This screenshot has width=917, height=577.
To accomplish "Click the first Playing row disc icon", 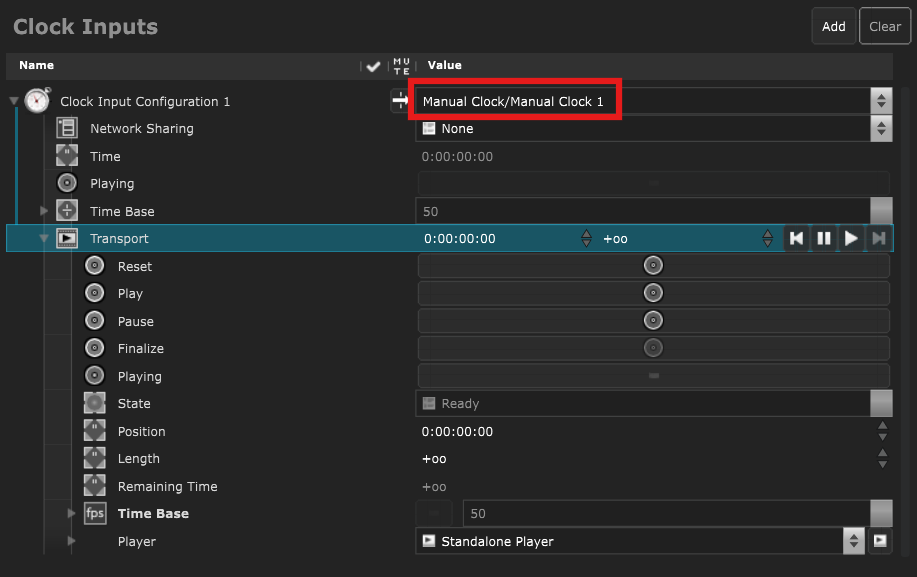I will pos(67,183).
